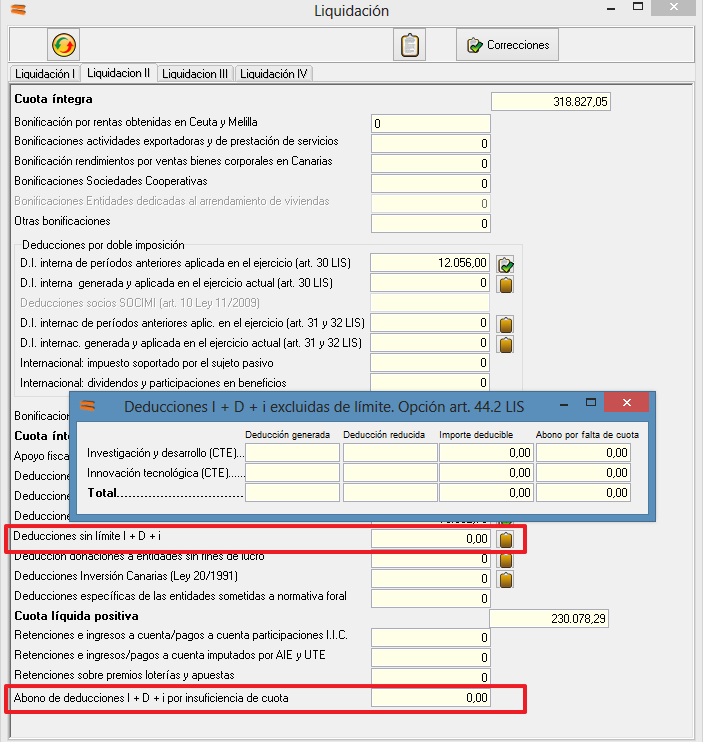Click the Deducciones Inversión Canarias field
Viewport: 703px width, 742px height.
431,578
